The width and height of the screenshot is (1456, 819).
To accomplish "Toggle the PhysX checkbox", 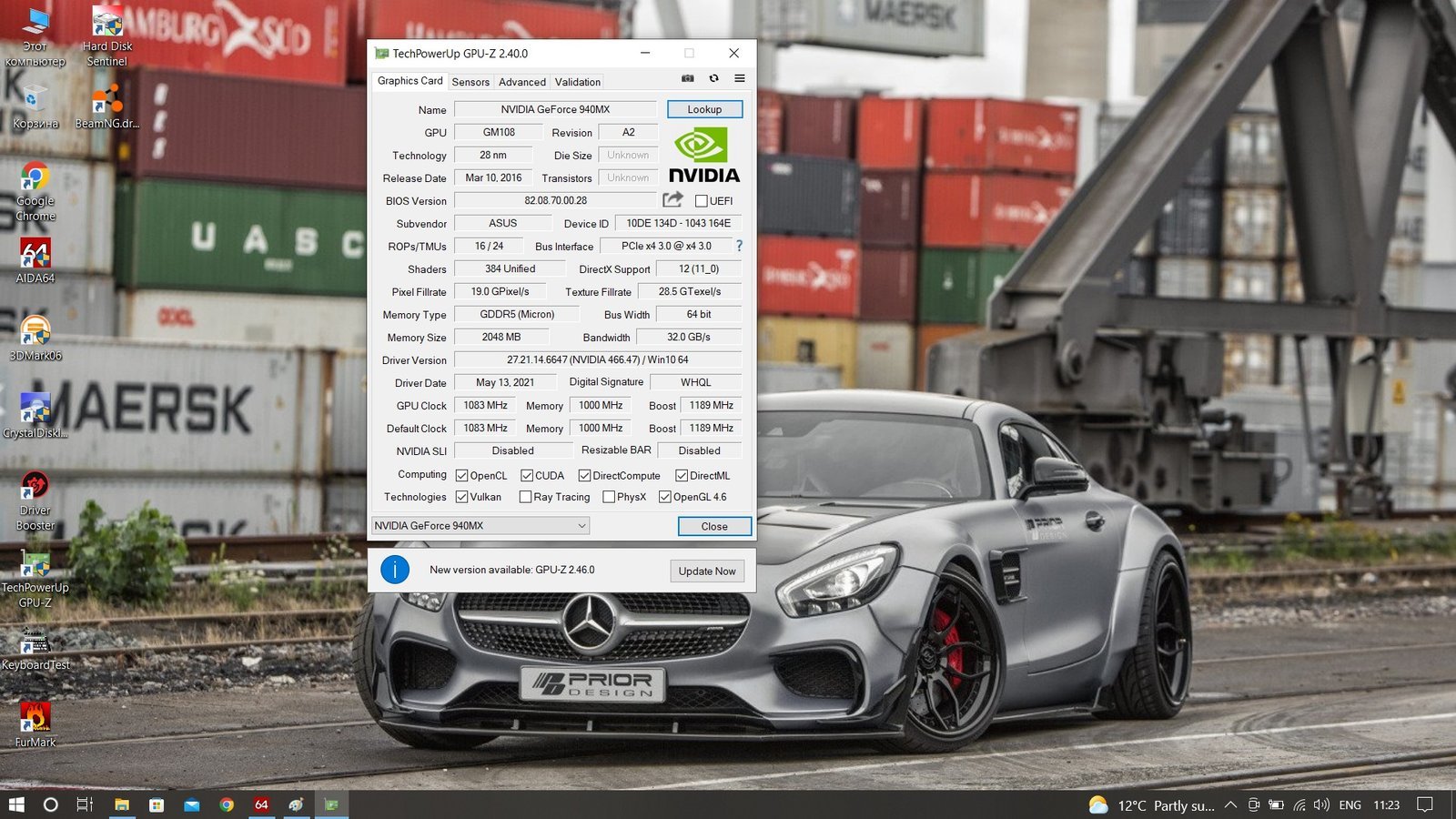I will [609, 497].
